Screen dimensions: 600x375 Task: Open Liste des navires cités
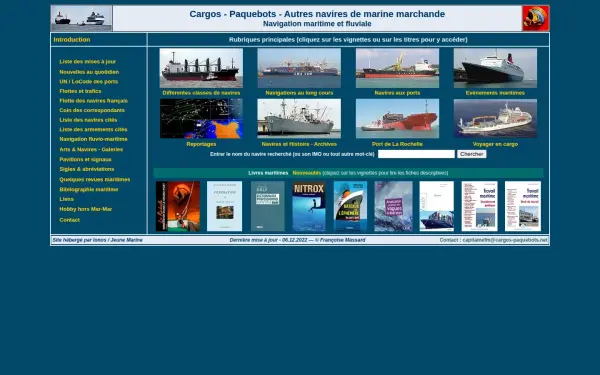88,120
